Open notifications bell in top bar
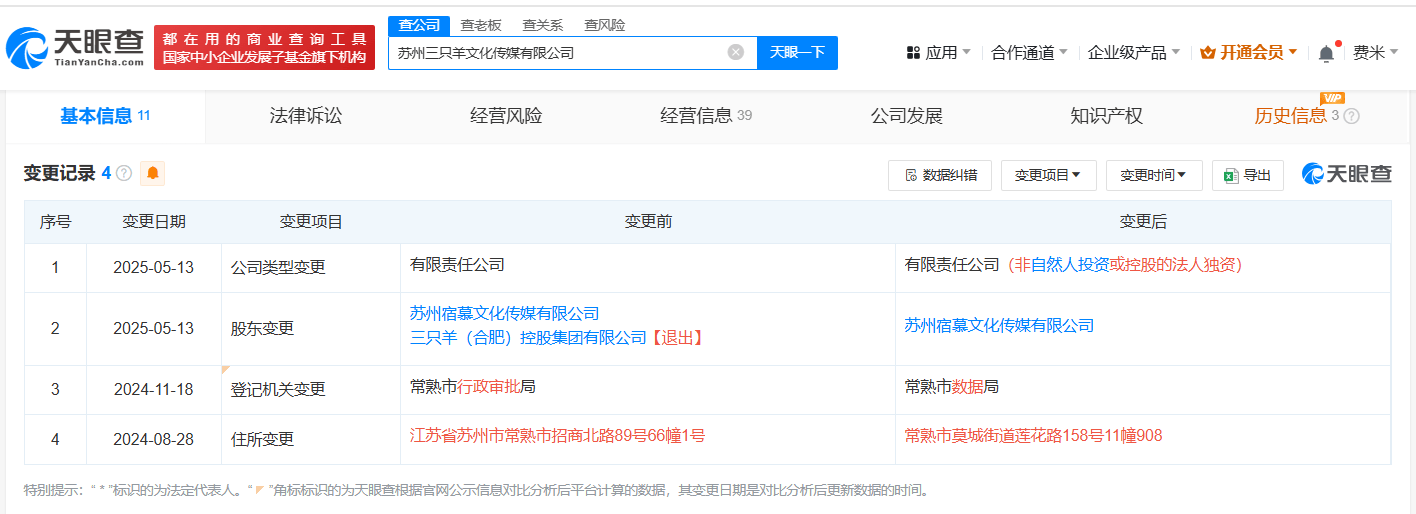 1326,53
